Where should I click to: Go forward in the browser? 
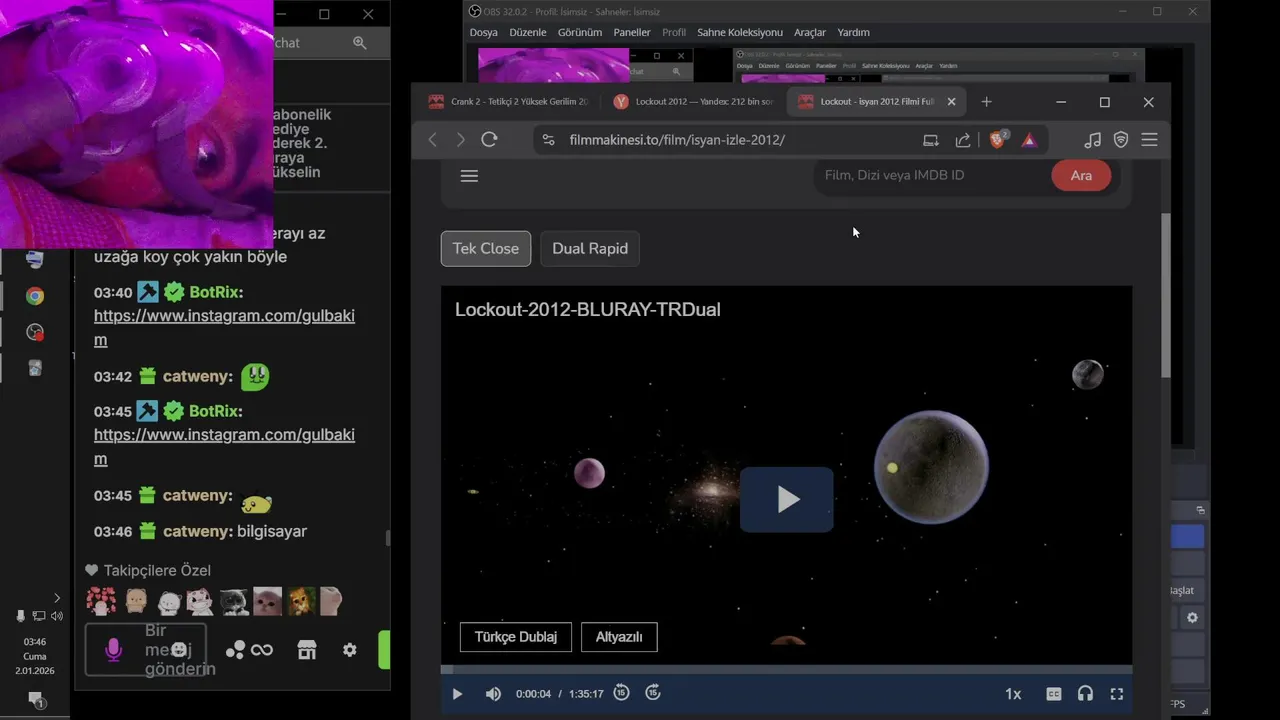[x=460, y=140]
